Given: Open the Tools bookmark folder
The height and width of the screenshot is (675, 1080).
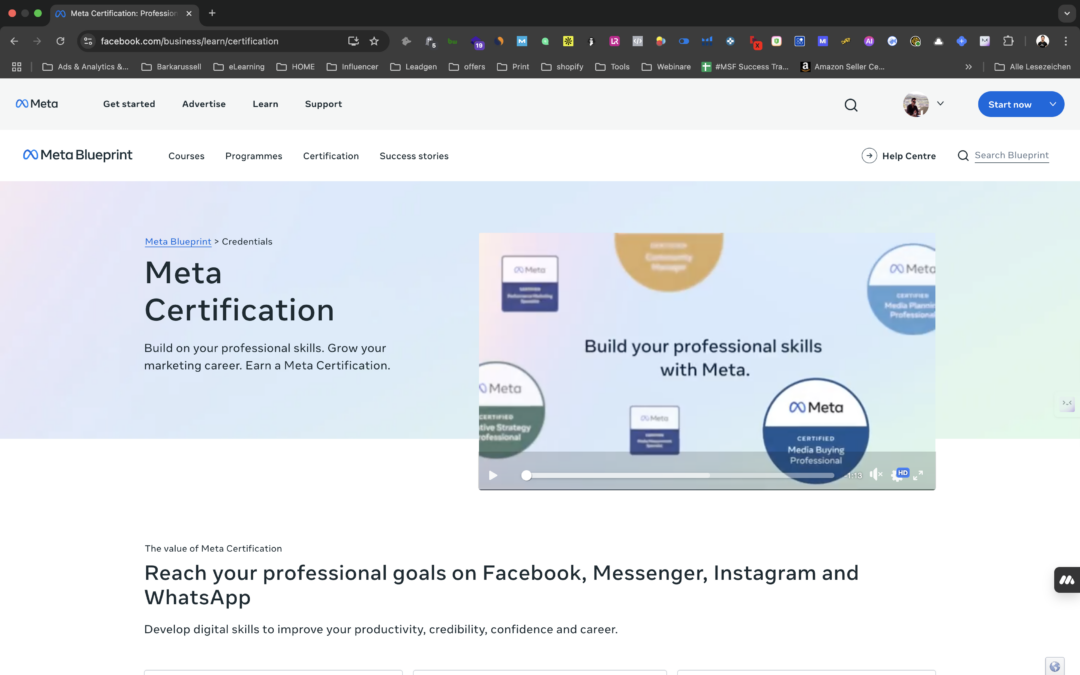Looking at the screenshot, I should point(612,67).
